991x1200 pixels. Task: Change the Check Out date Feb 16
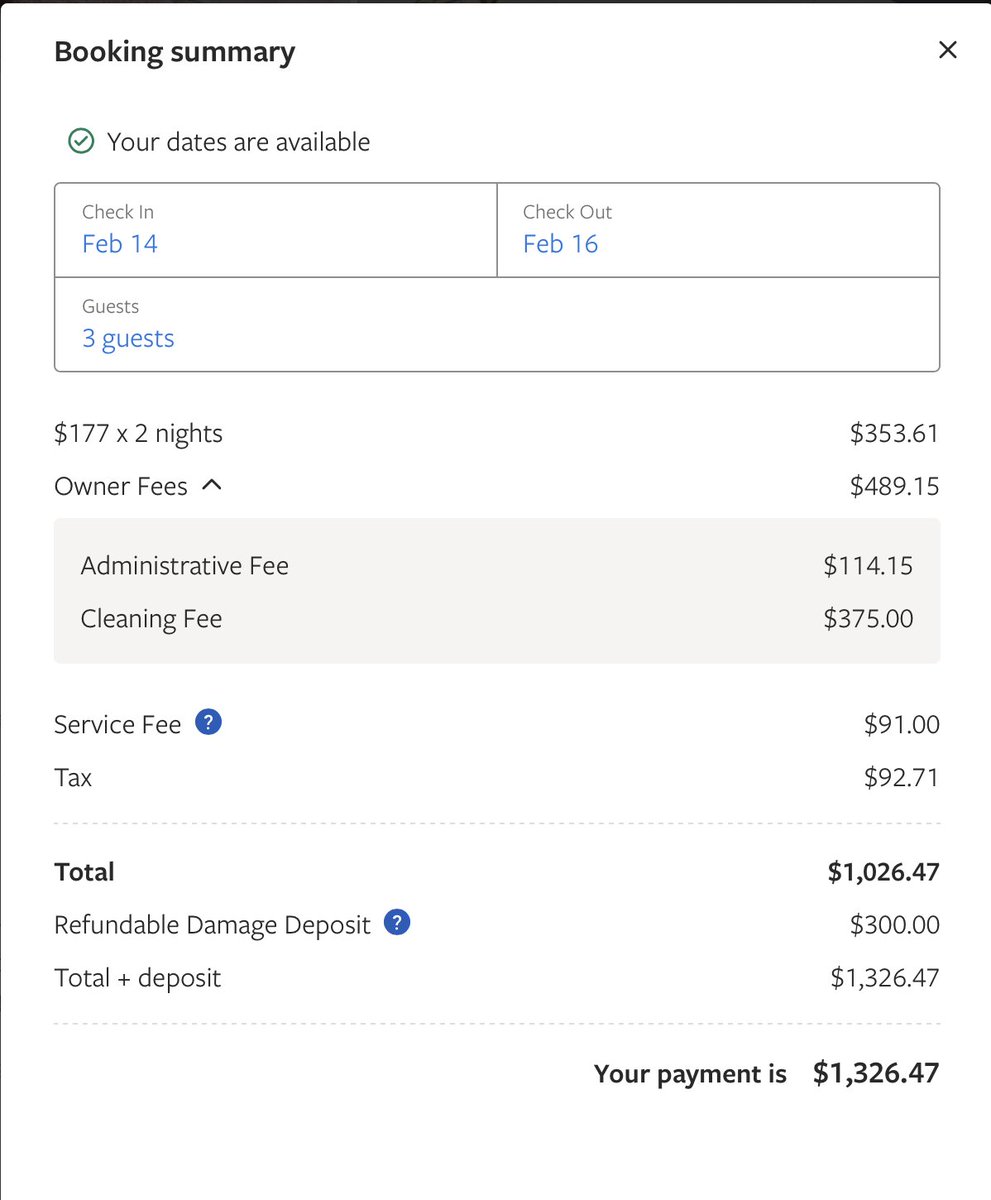[560, 244]
